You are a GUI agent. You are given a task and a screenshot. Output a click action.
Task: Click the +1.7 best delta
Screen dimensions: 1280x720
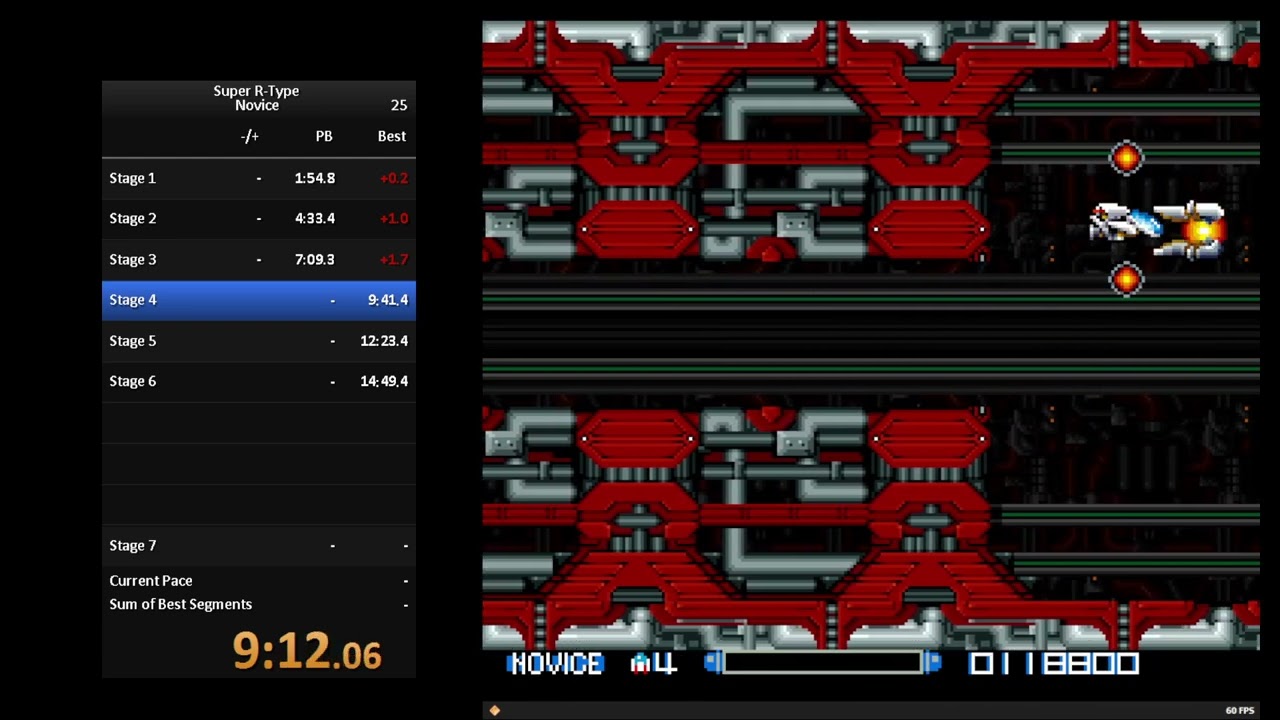click(x=394, y=259)
